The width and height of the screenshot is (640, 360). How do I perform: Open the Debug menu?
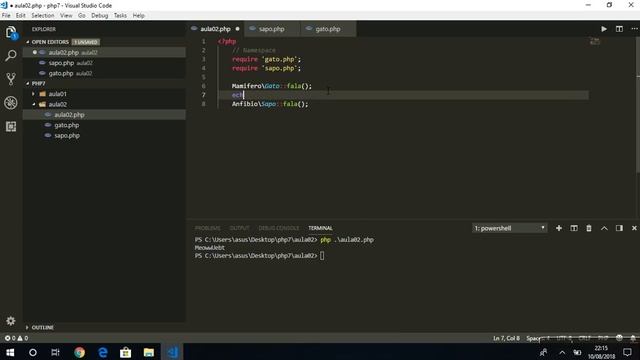coord(100,16)
